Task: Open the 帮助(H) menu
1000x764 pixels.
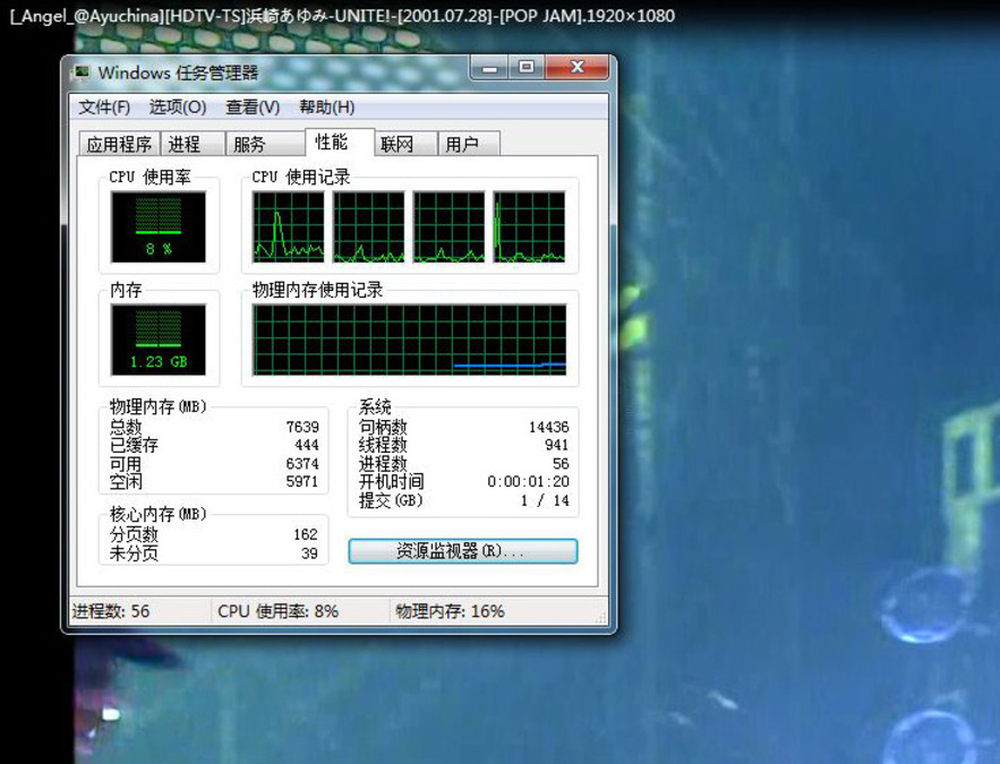Action: (327, 107)
